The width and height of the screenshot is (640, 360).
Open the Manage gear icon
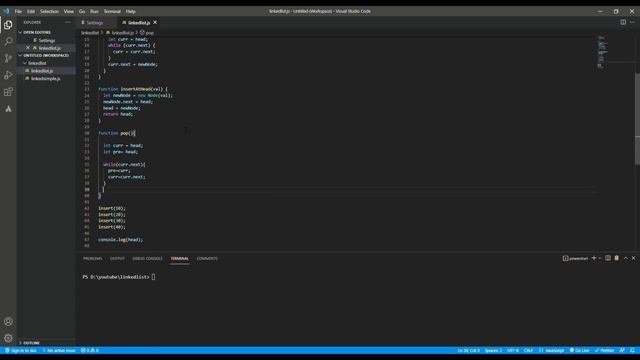pyautogui.click(x=8, y=338)
